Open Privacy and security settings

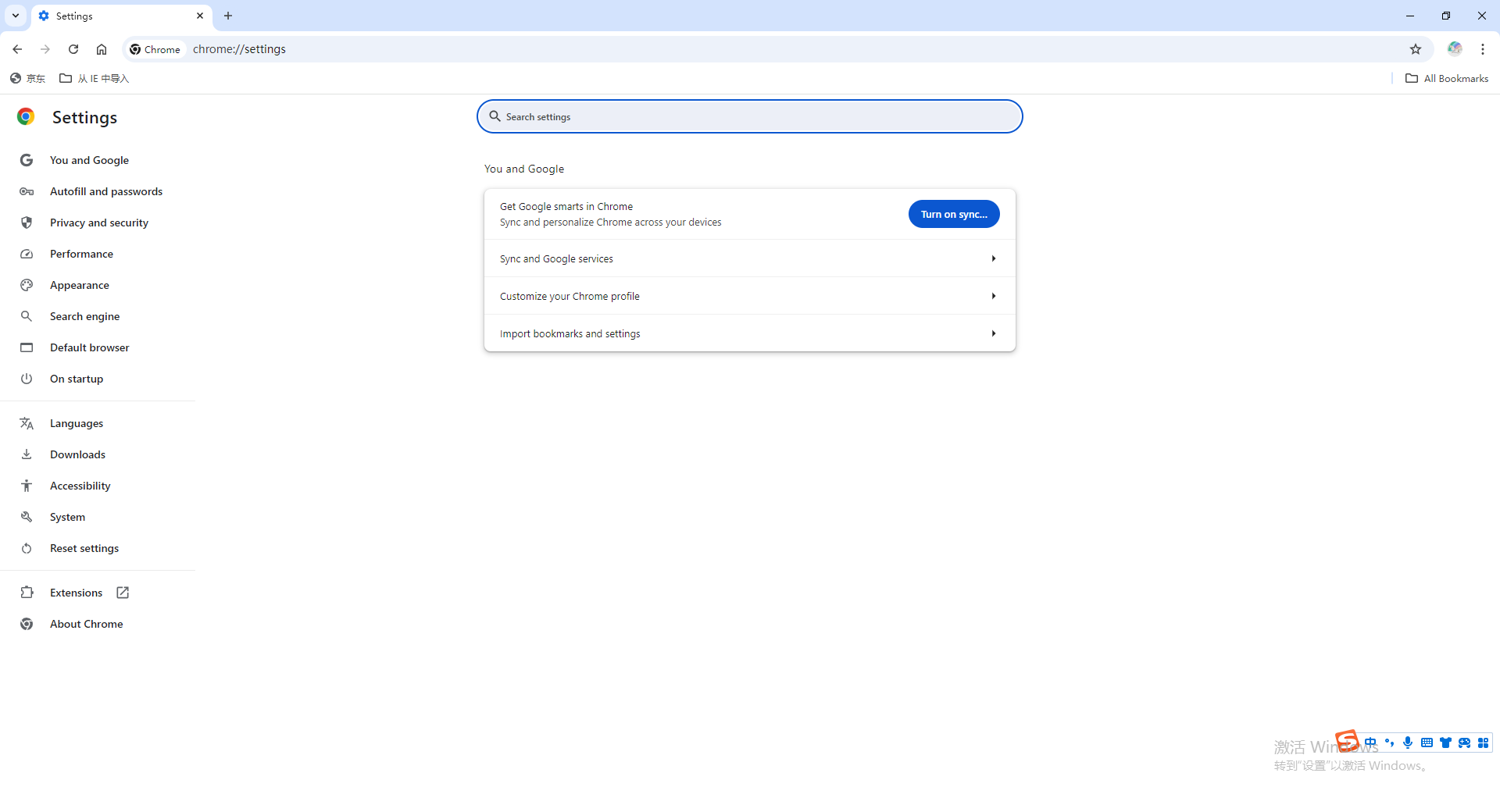tap(99, 223)
